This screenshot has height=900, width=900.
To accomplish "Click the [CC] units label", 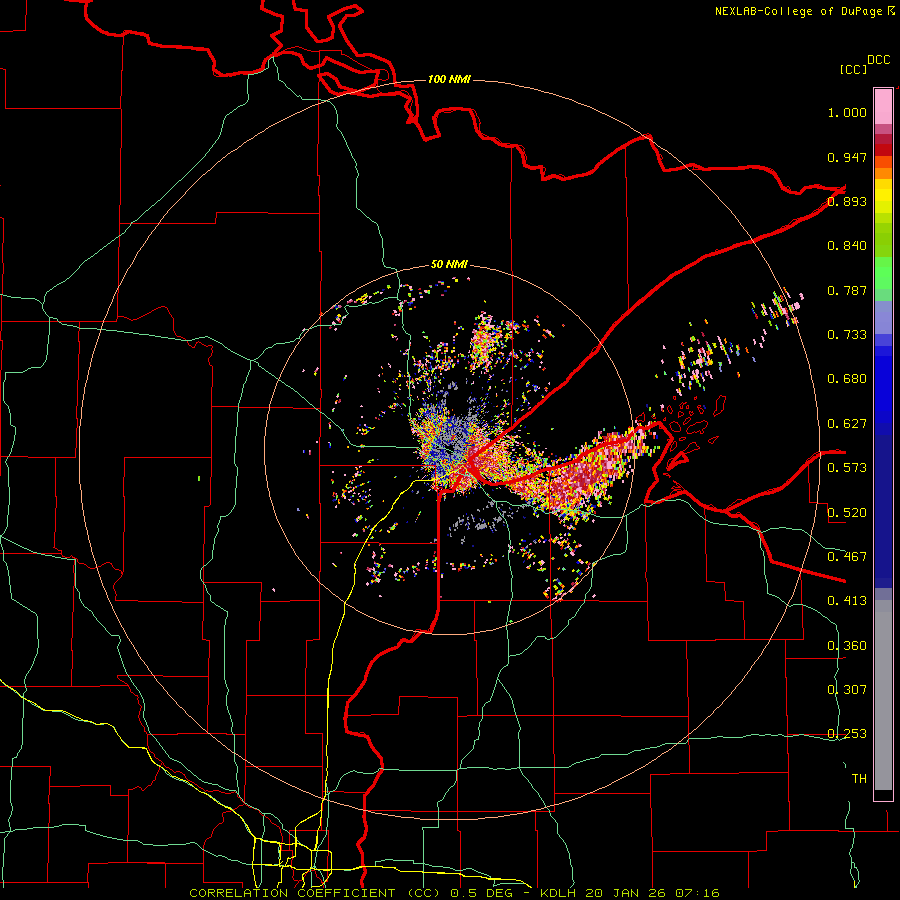I will click(853, 69).
